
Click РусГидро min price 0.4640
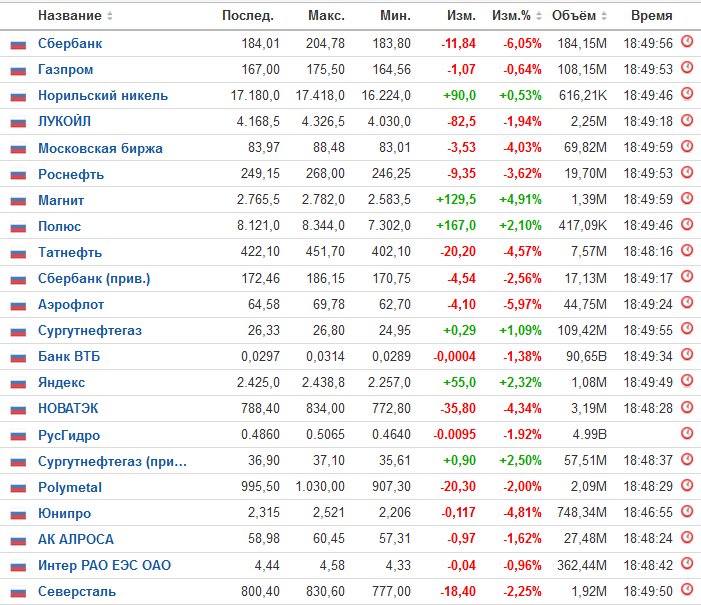click(x=391, y=434)
